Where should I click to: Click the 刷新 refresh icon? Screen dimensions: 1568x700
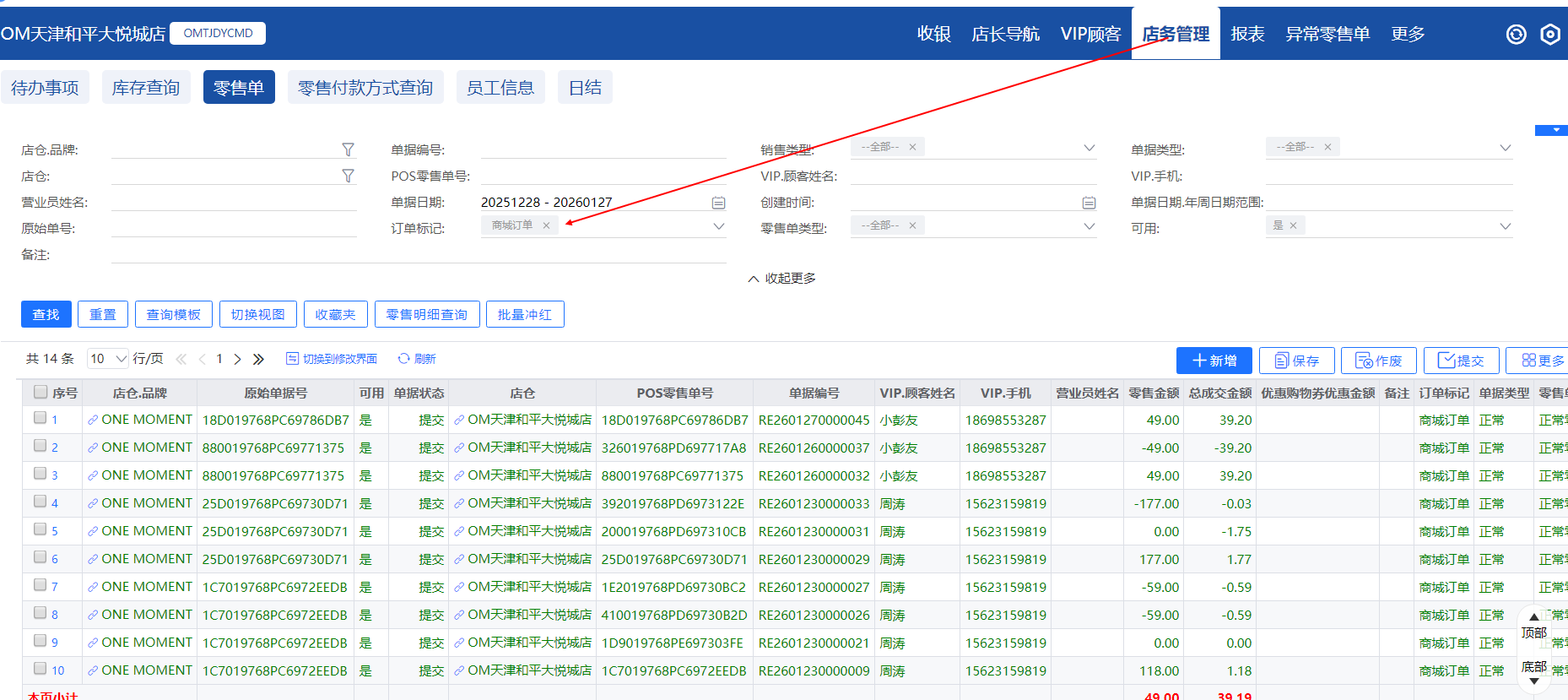(404, 359)
